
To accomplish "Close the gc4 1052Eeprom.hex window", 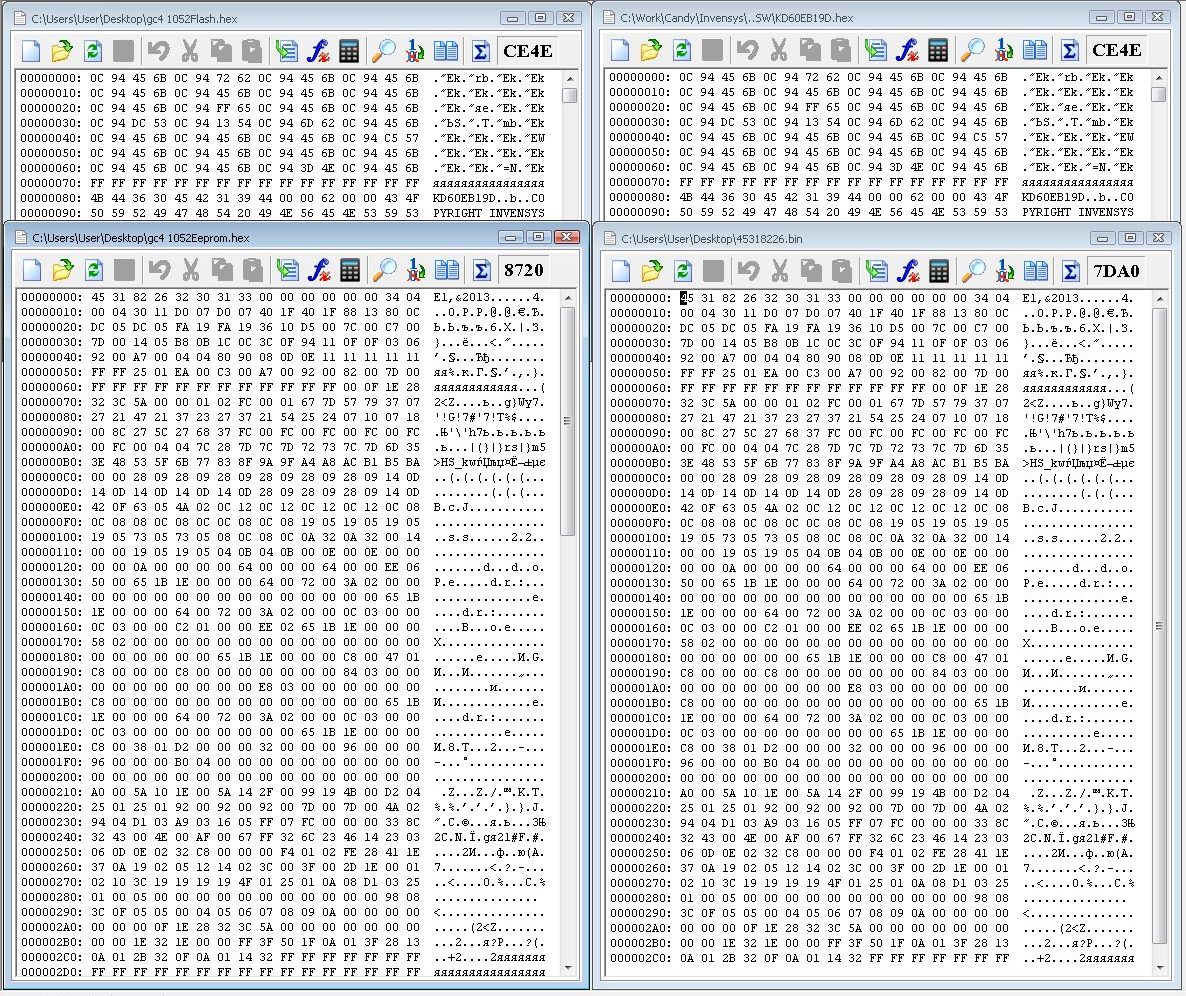I will click(567, 237).
